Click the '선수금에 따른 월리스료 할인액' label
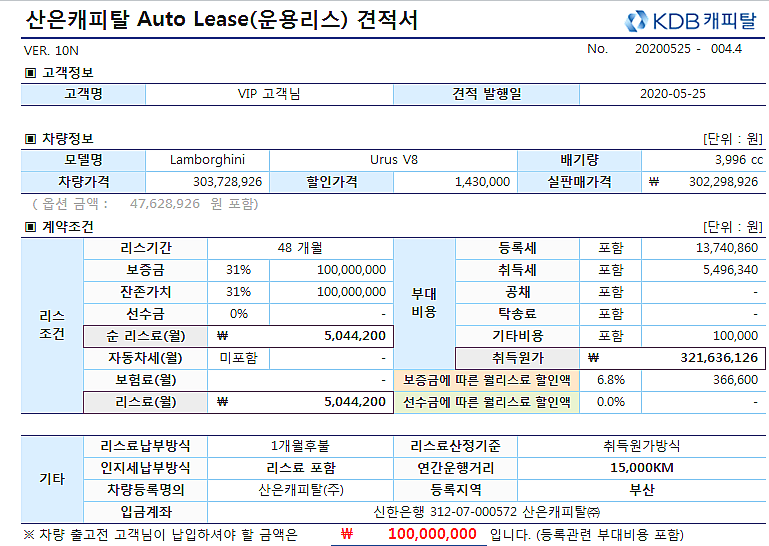 click(487, 402)
